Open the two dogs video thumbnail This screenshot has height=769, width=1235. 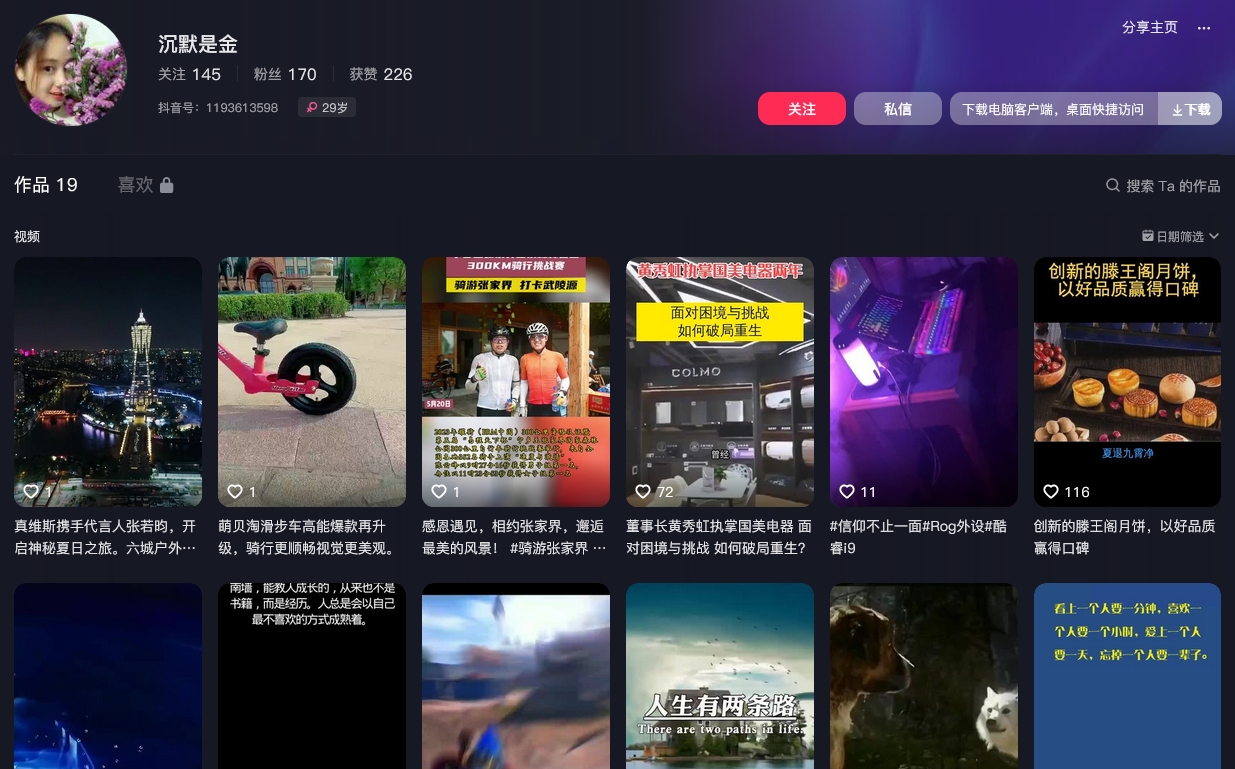[924, 676]
